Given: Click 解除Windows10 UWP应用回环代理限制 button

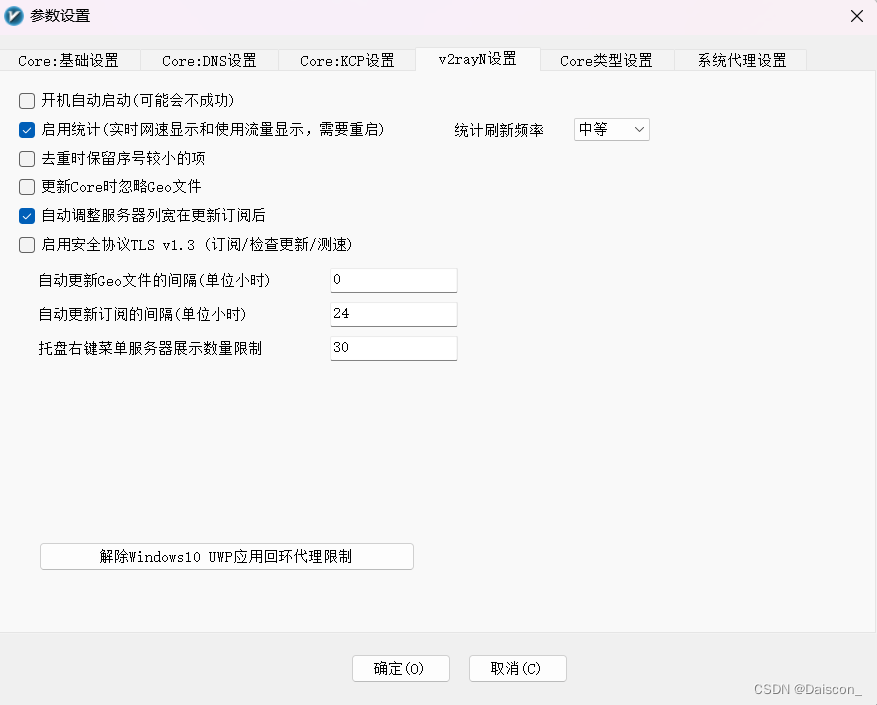Looking at the screenshot, I should 227,557.
